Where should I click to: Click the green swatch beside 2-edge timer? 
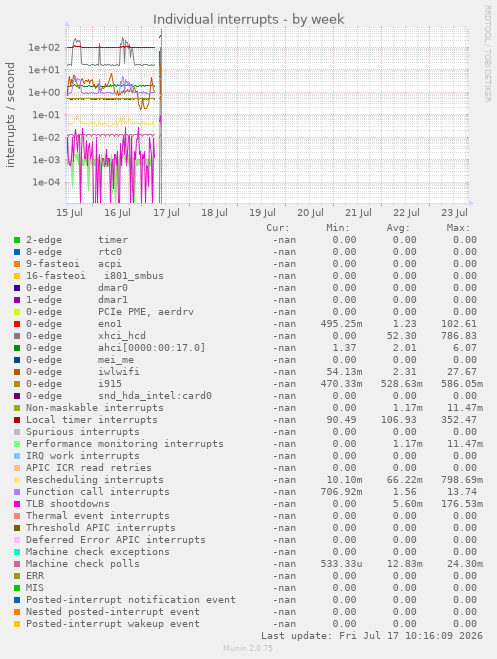[17, 240]
